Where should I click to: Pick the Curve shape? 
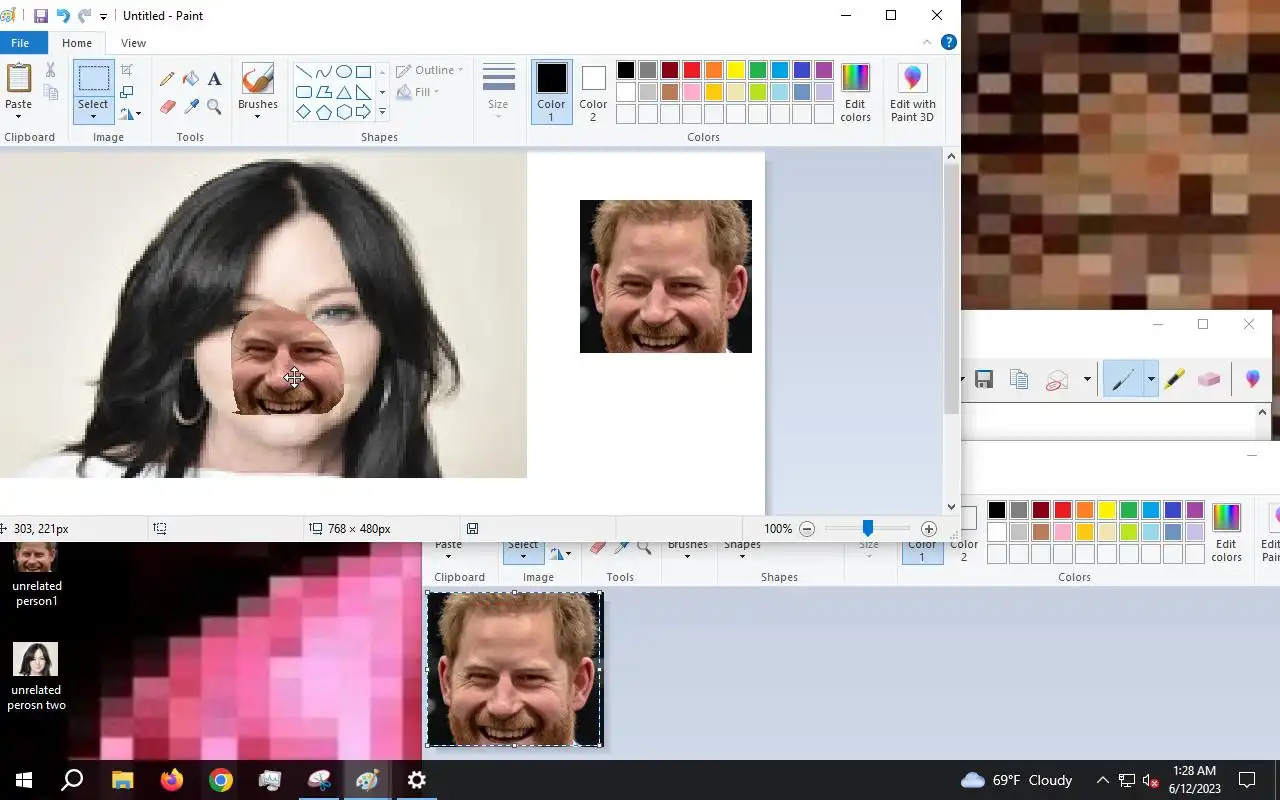(323, 72)
